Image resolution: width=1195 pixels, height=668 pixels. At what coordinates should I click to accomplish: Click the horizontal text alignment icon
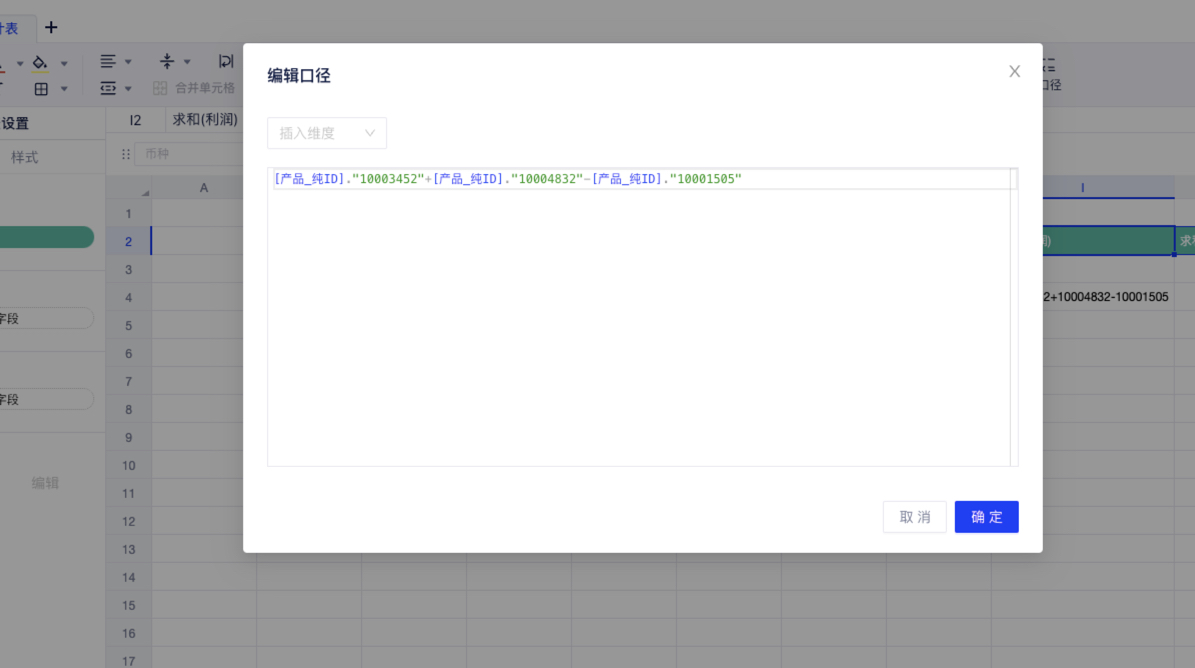[108, 62]
